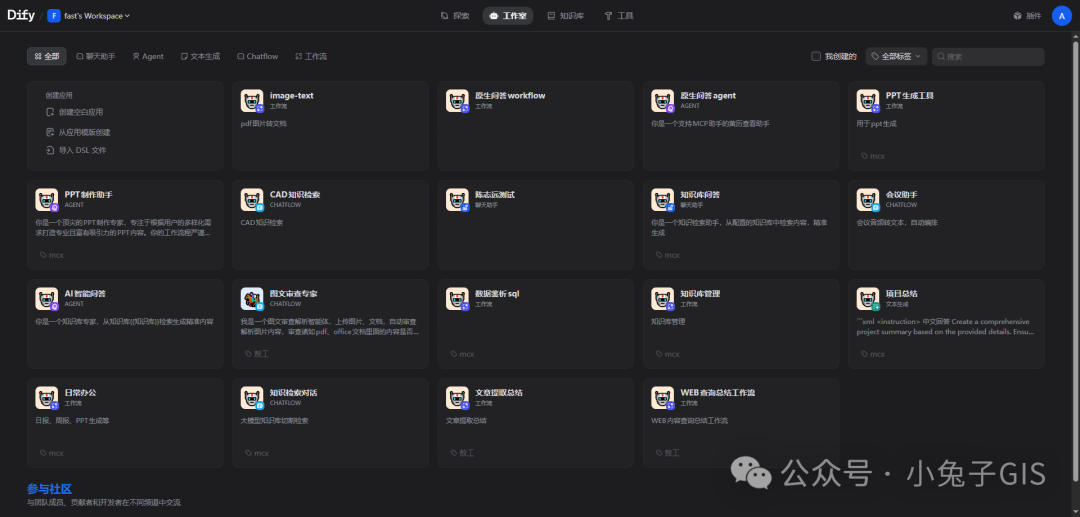Open the user account avatar A
This screenshot has width=1080, height=517.
[1061, 16]
